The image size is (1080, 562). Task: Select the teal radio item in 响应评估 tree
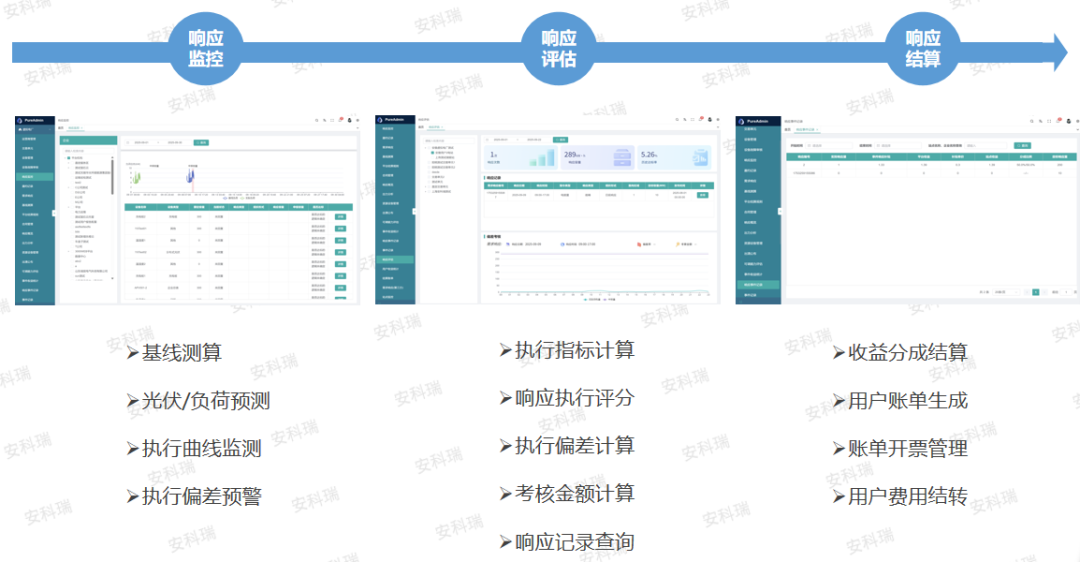tap(432, 153)
